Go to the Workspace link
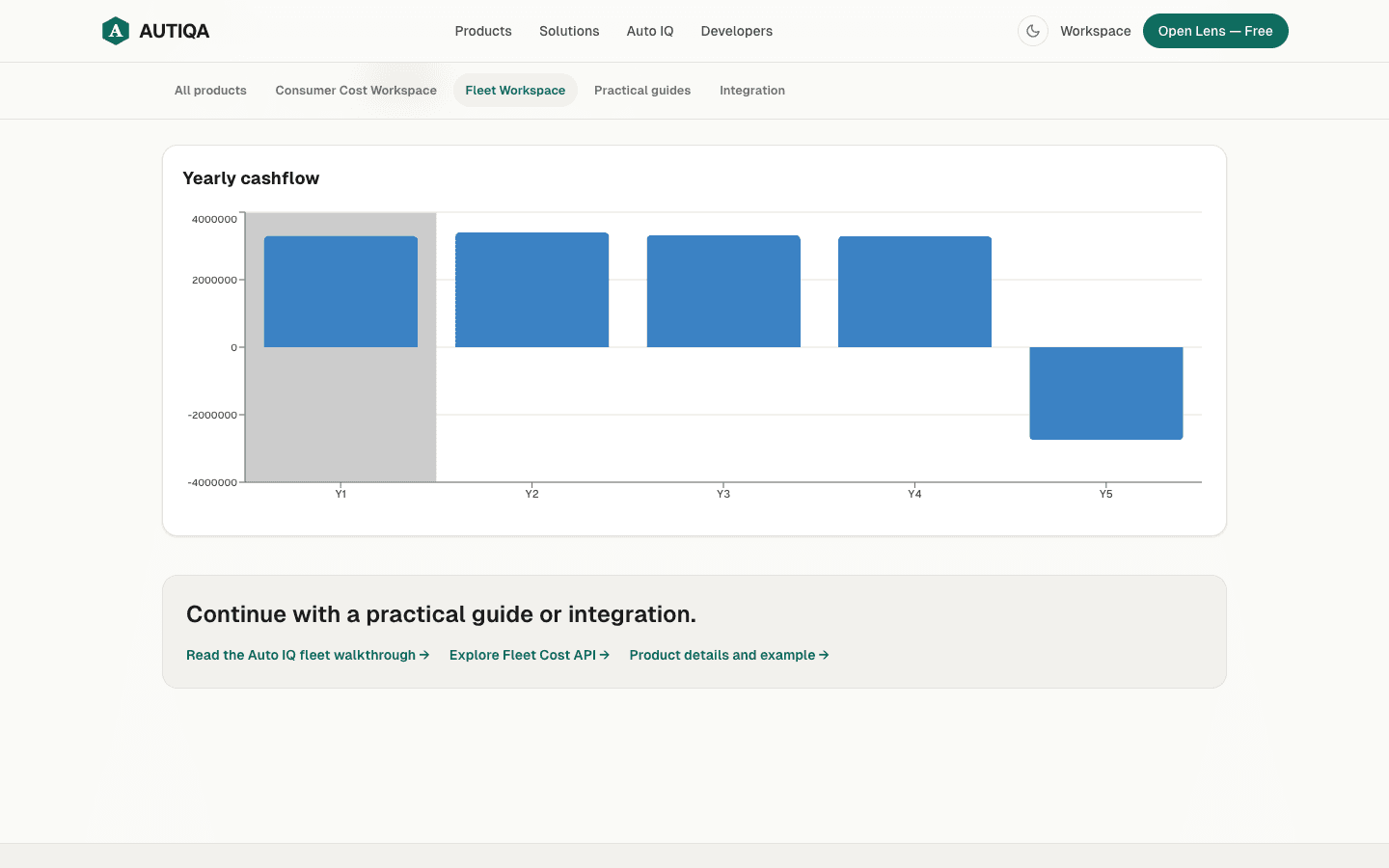1389x868 pixels. [x=1096, y=31]
